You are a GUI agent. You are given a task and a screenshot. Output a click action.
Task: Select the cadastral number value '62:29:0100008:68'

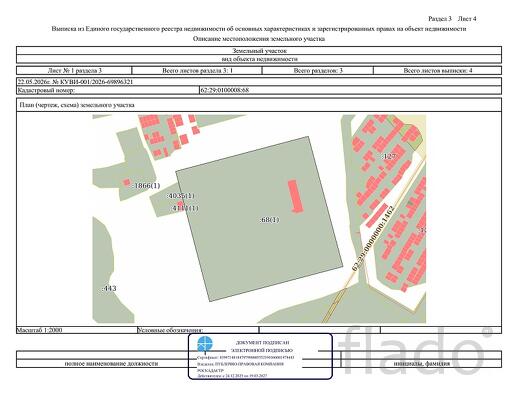(224, 90)
